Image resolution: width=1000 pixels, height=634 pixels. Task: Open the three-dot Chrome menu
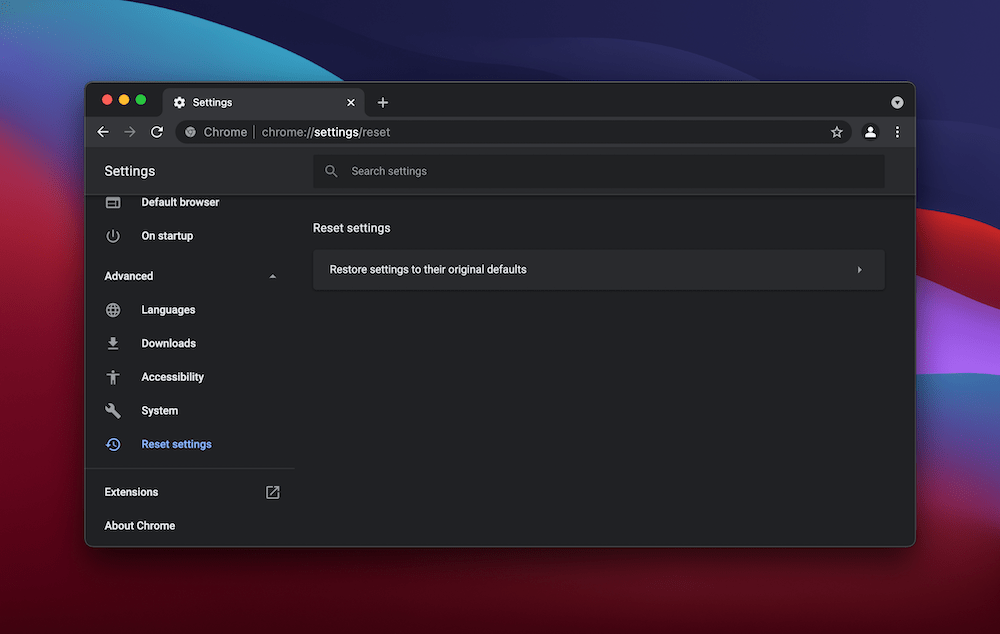(897, 131)
